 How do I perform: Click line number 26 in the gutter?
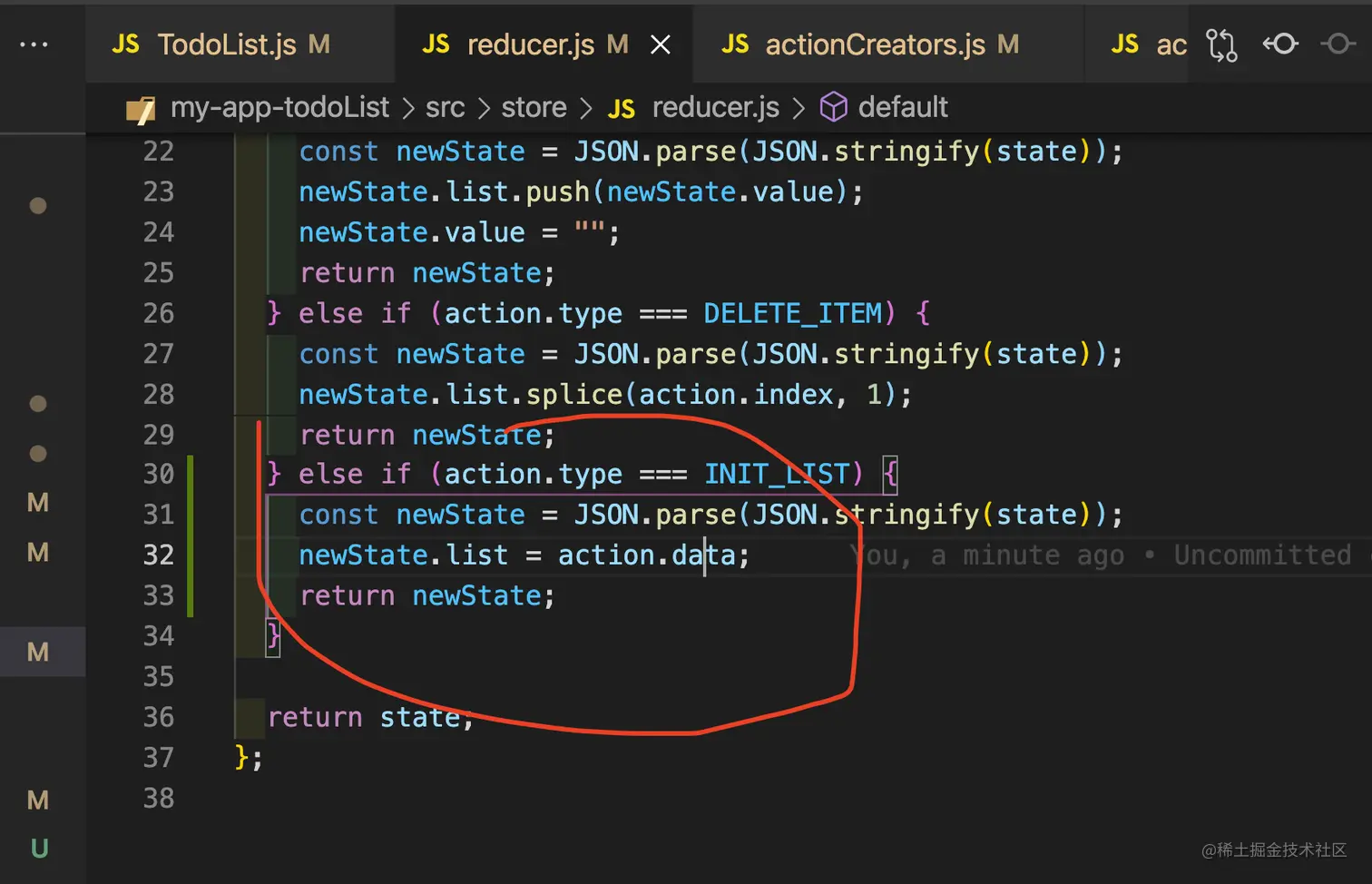pyautogui.click(x=159, y=313)
